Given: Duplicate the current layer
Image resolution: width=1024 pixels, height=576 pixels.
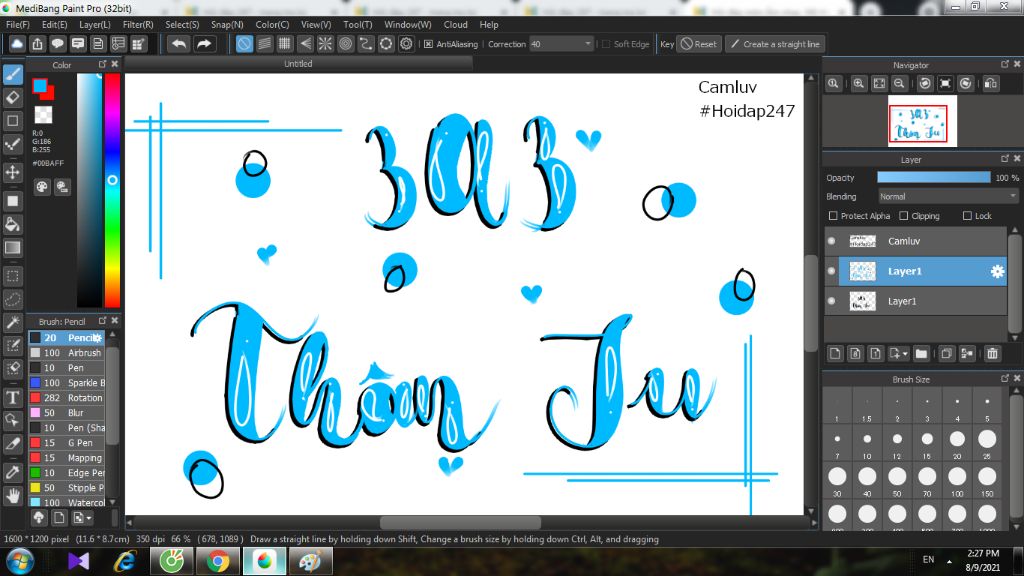Looking at the screenshot, I should (x=946, y=353).
